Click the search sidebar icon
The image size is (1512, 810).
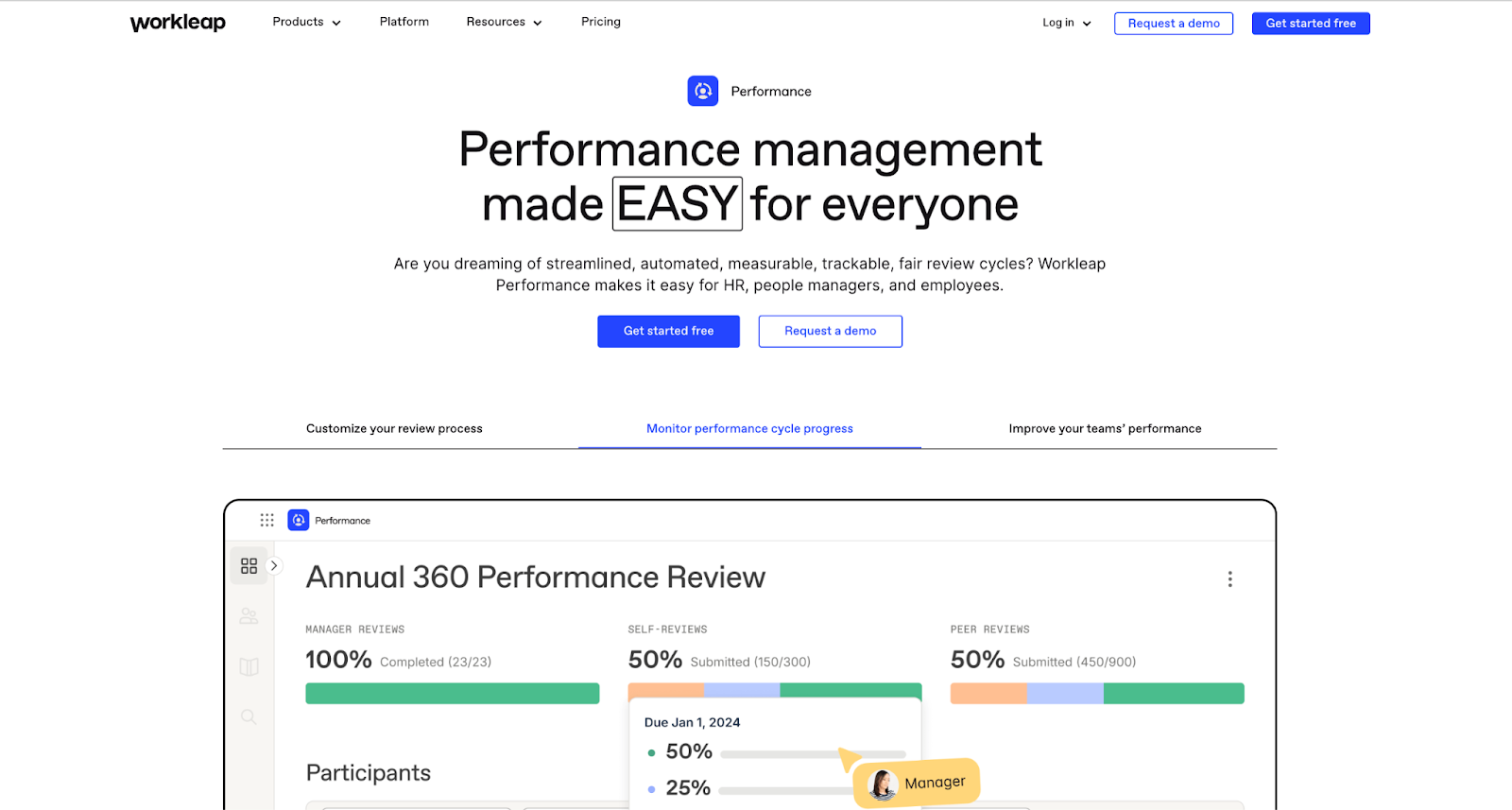pyautogui.click(x=249, y=716)
